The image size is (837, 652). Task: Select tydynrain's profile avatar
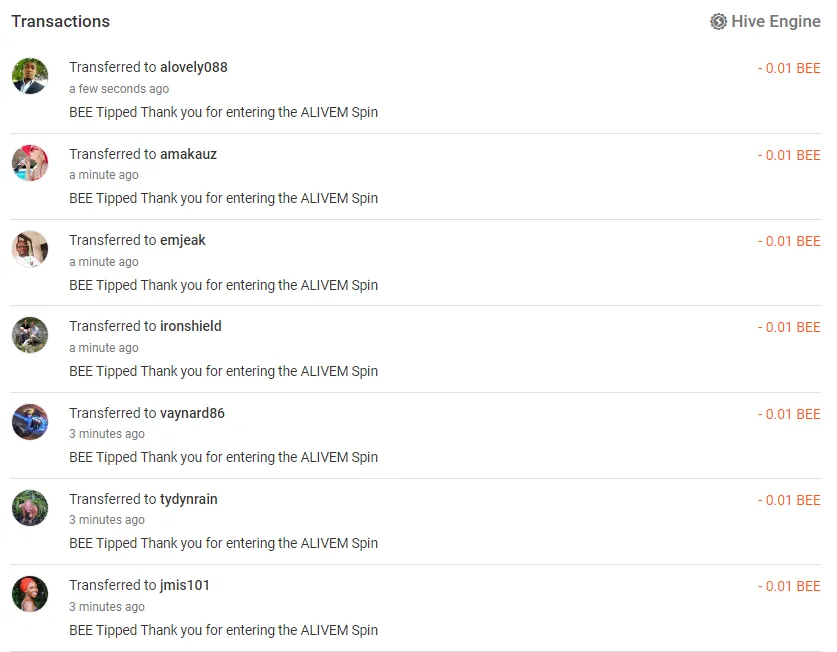tap(30, 508)
